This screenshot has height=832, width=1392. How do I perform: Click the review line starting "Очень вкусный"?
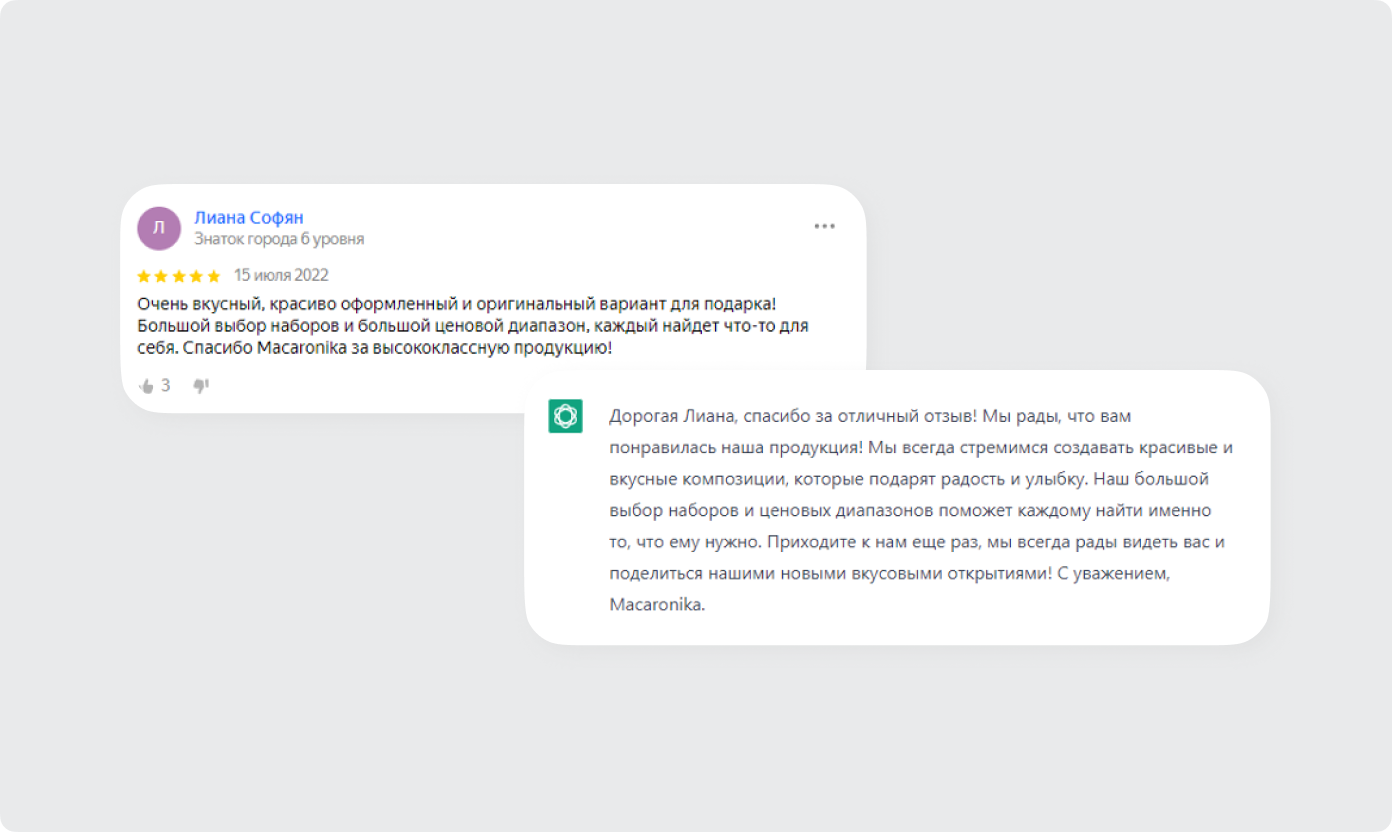457,303
